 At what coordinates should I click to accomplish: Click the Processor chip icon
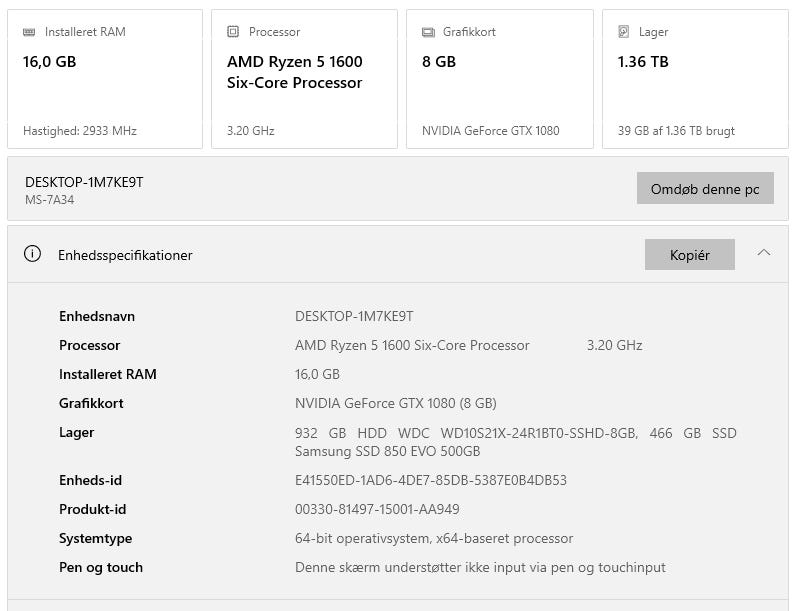point(233,32)
